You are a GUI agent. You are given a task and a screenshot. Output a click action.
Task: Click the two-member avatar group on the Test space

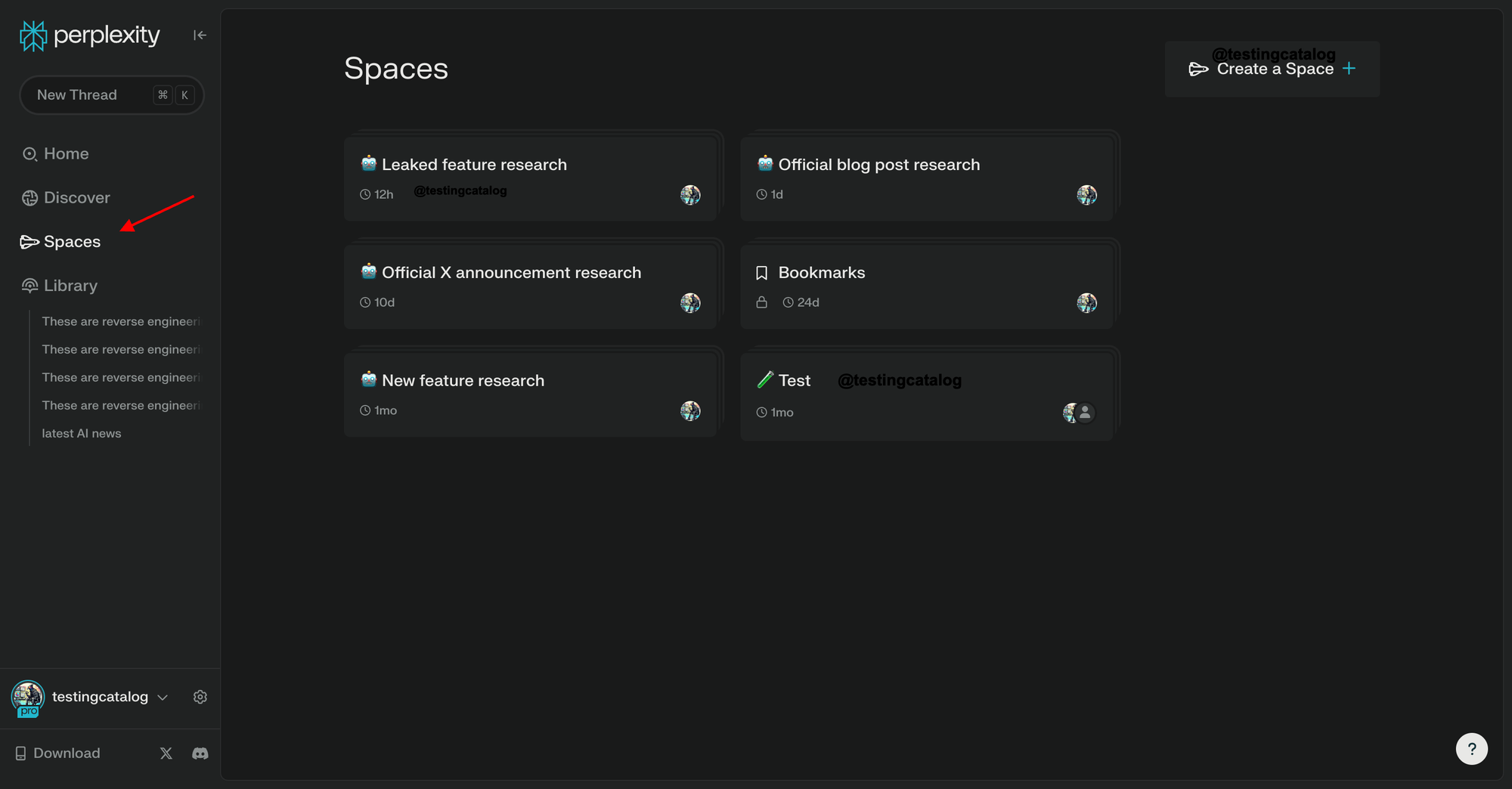click(1079, 413)
